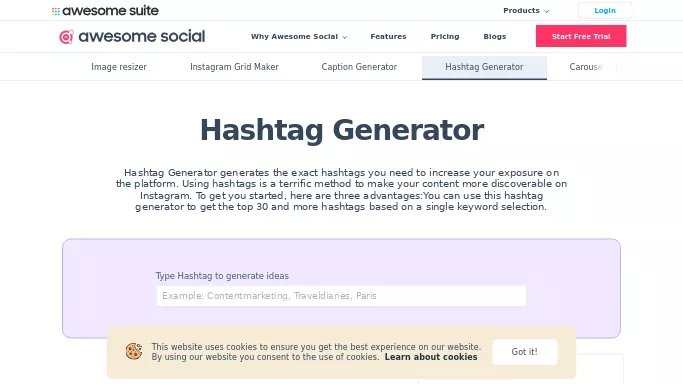Click the Start Free Trial button
The image size is (683, 384).
[x=581, y=36]
